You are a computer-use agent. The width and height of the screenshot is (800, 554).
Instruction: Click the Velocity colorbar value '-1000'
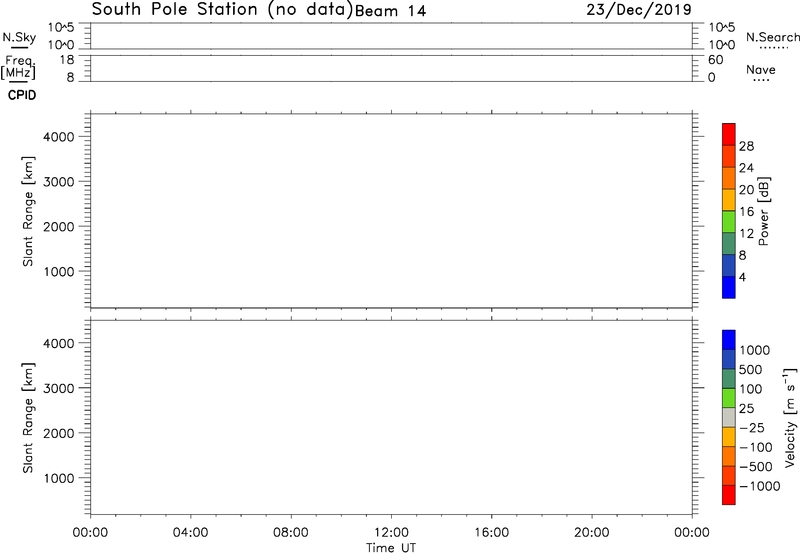click(759, 486)
